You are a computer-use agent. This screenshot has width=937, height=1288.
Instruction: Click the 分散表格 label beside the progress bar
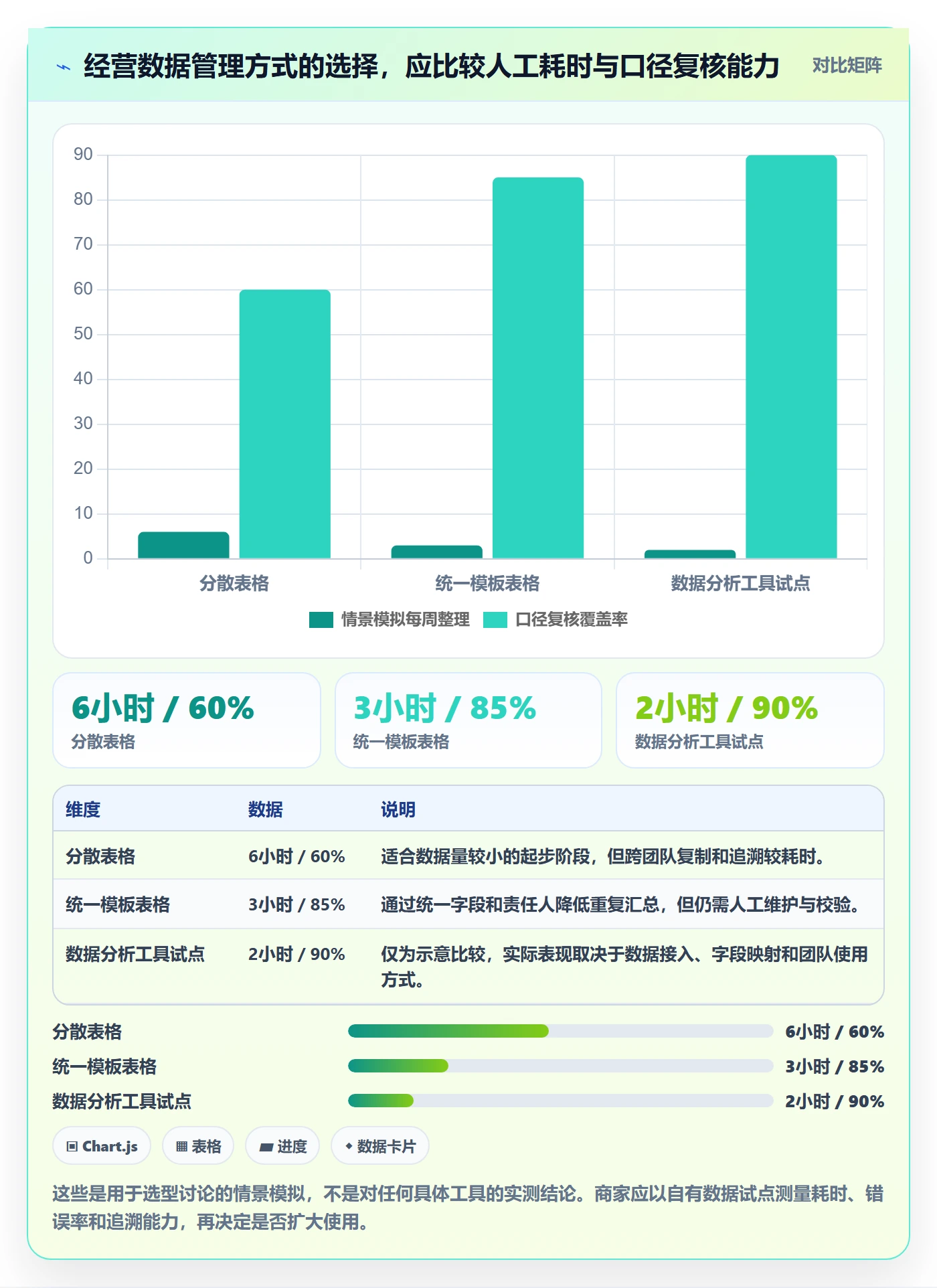(87, 1032)
